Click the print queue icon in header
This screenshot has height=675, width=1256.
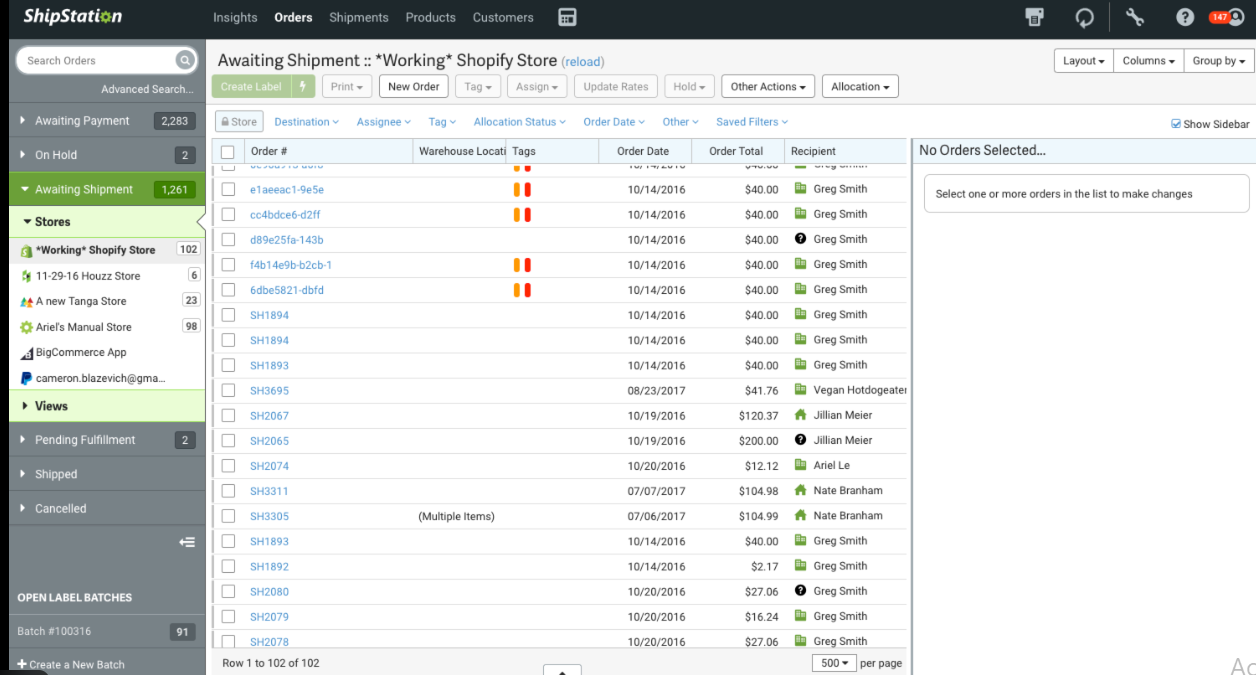pyautogui.click(x=1035, y=17)
